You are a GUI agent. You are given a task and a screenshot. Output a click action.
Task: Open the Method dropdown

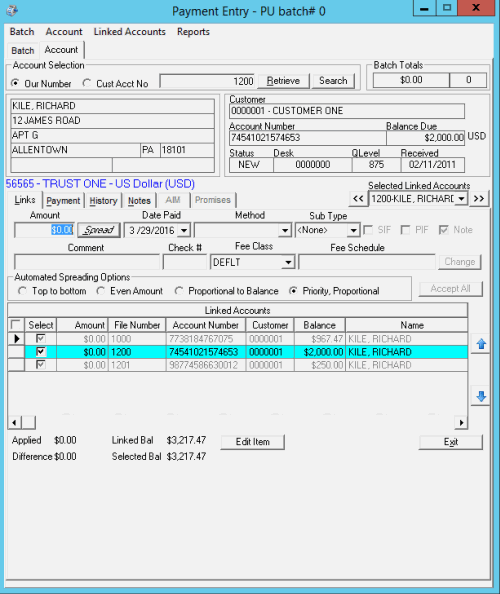[x=284, y=230]
